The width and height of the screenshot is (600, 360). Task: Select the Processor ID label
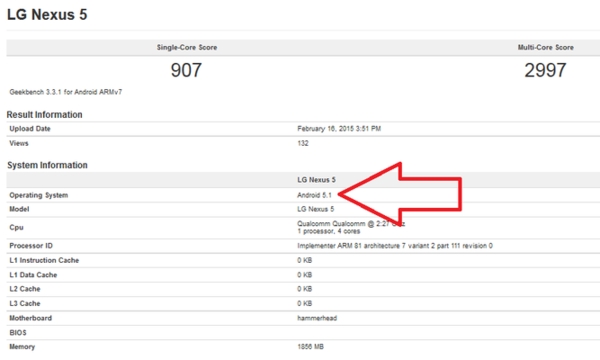[x=31, y=246]
